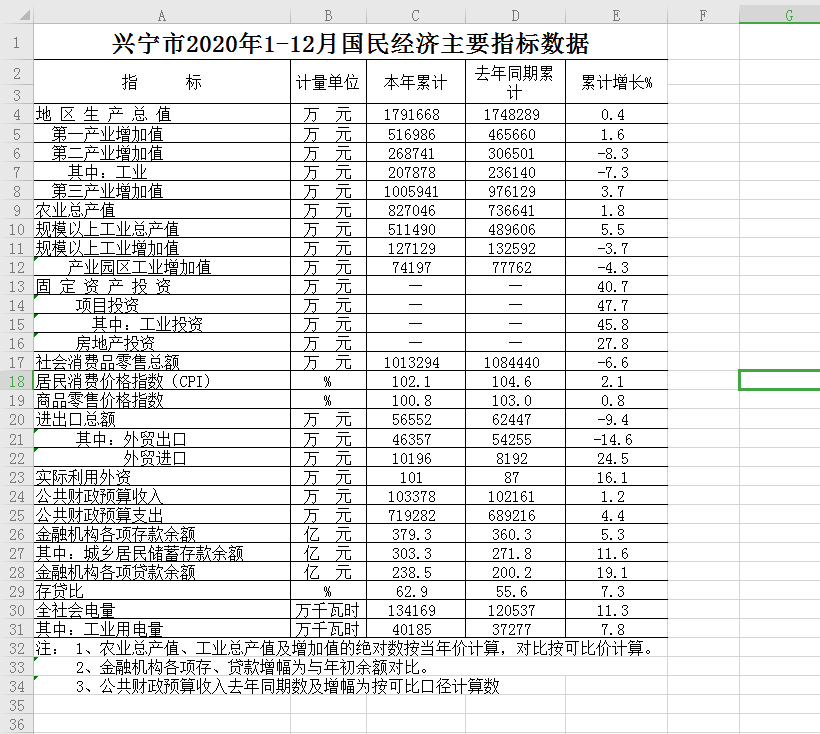
Task: Select row 36 header
Action: (16, 724)
